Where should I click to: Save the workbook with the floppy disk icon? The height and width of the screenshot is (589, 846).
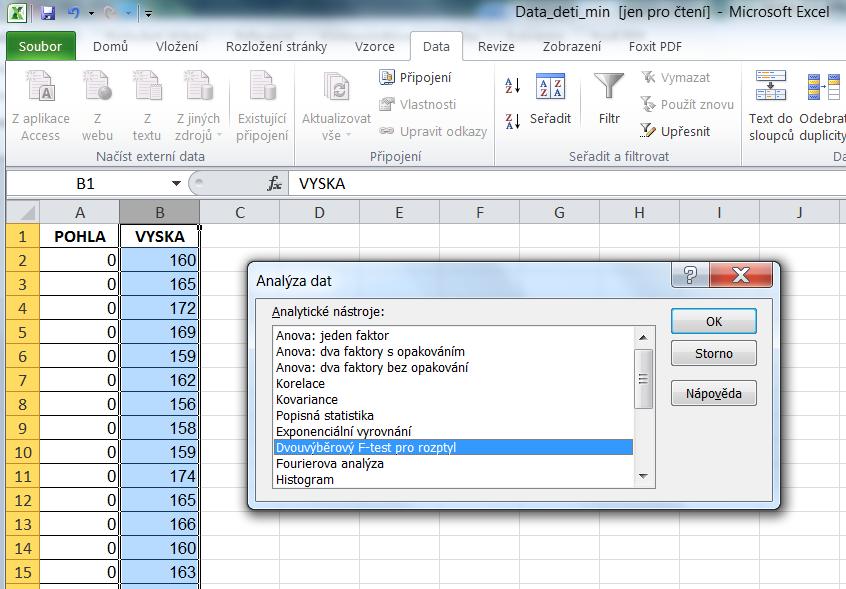(49, 13)
